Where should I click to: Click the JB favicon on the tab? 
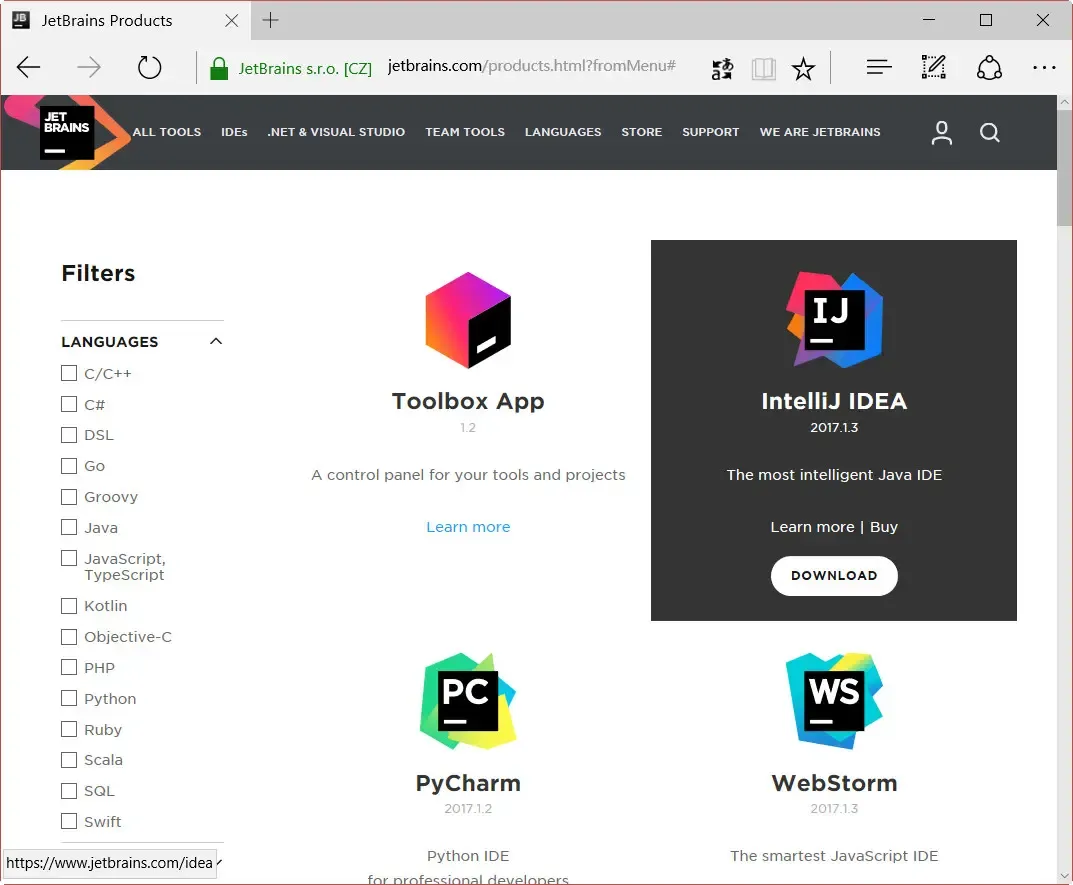[x=21, y=20]
